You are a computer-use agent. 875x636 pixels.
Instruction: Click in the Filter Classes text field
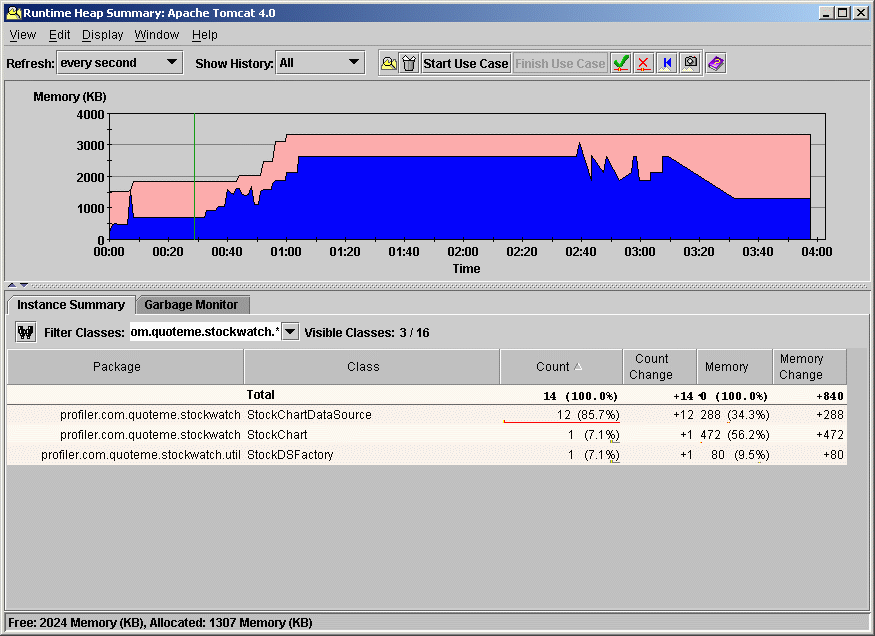(x=204, y=332)
